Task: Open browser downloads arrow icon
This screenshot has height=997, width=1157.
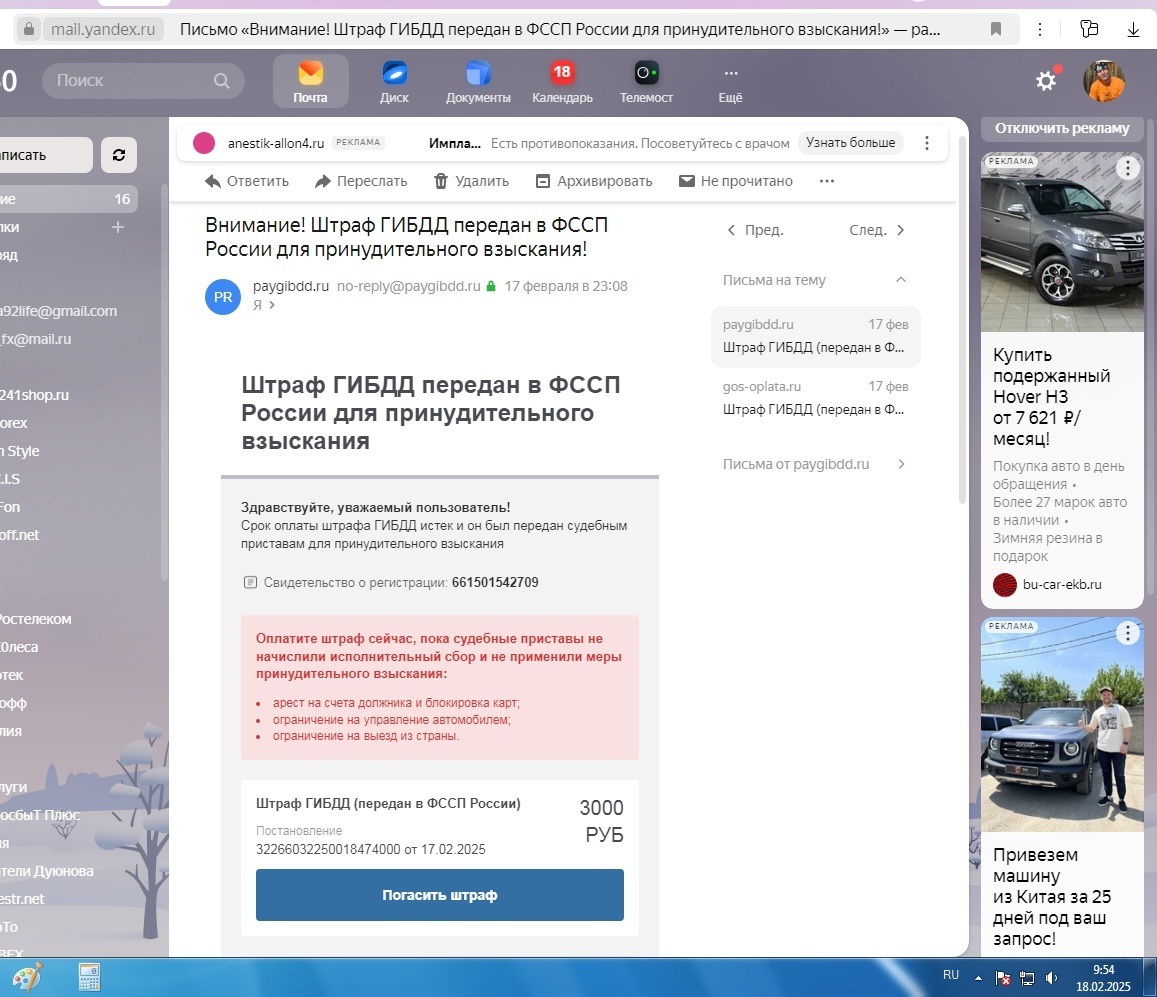Action: 1133,29
